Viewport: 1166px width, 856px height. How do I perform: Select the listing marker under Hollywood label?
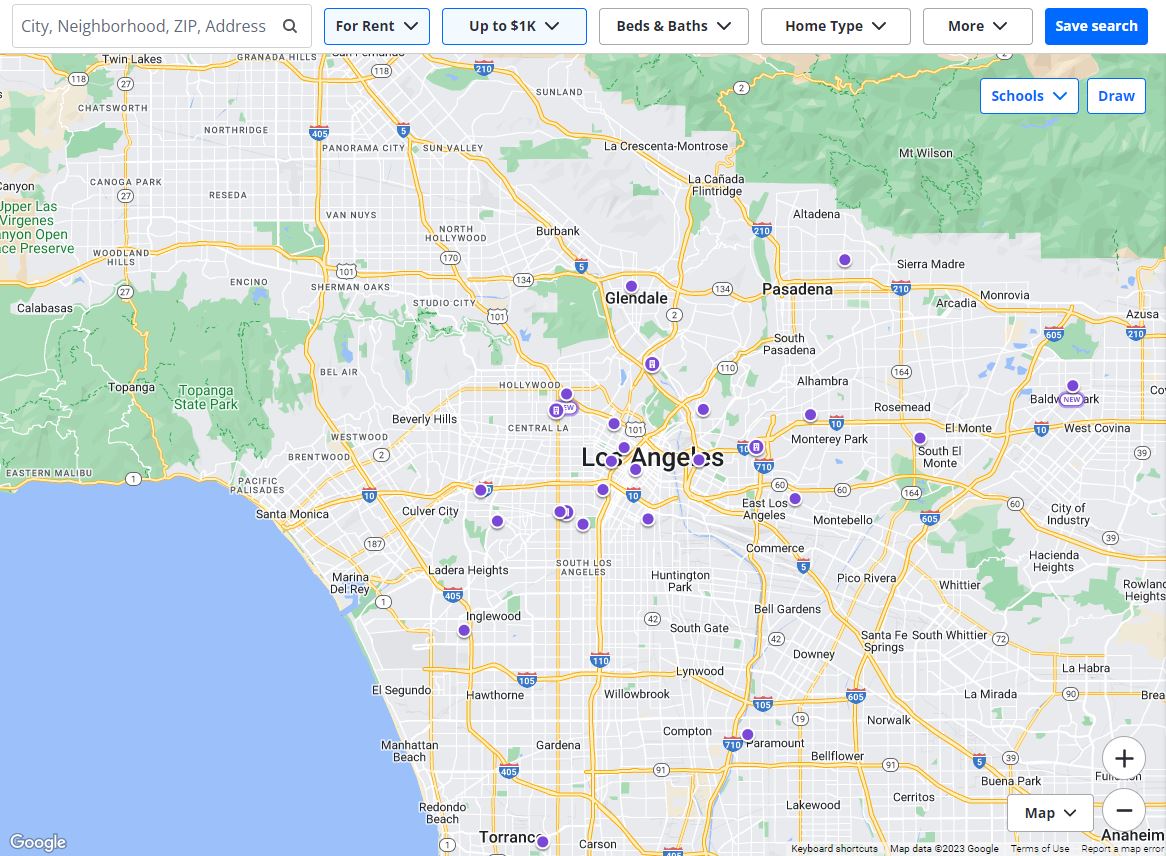[x=567, y=394]
